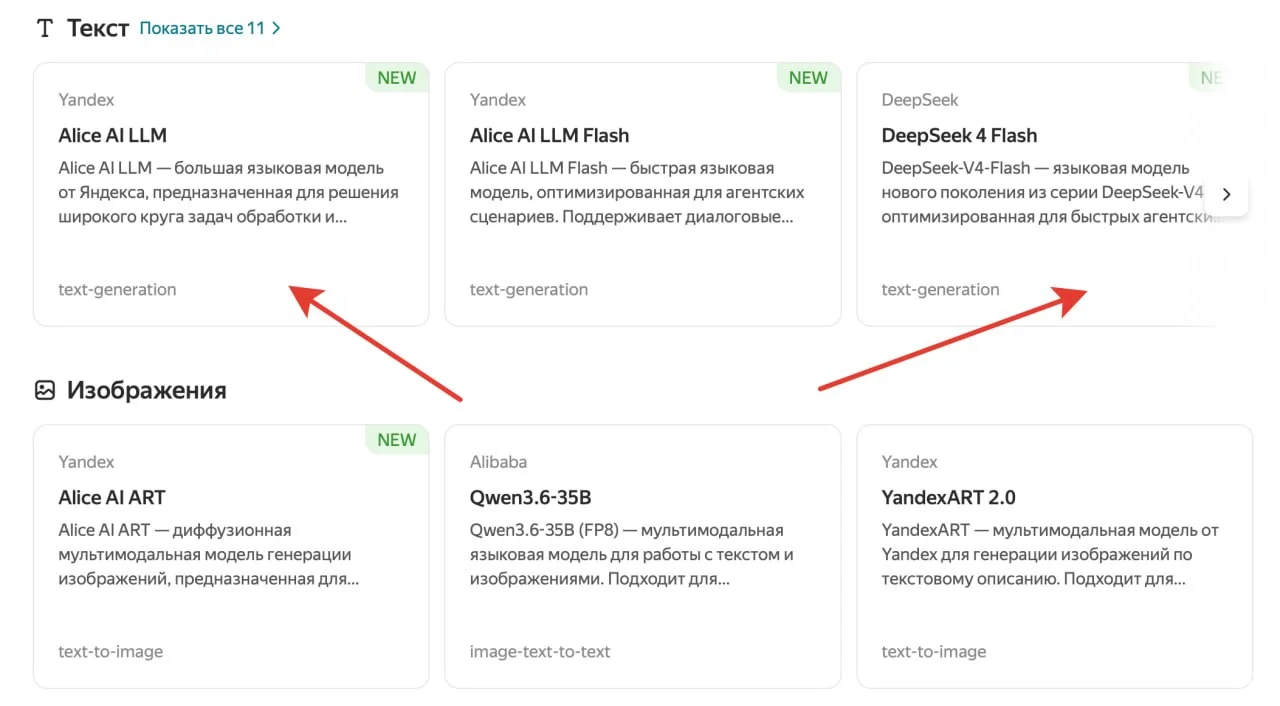Open the Qwen3.6-35B card title

point(532,497)
